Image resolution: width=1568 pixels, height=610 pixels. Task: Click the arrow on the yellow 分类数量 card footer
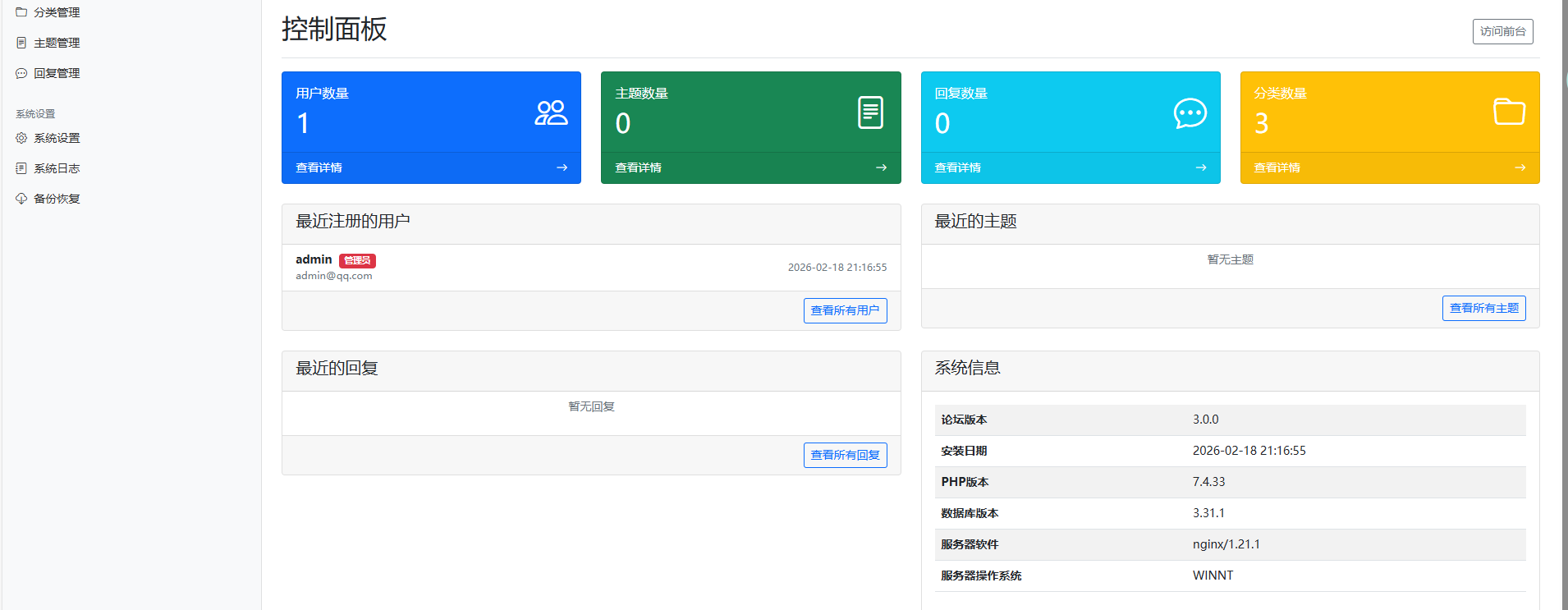(x=1520, y=167)
